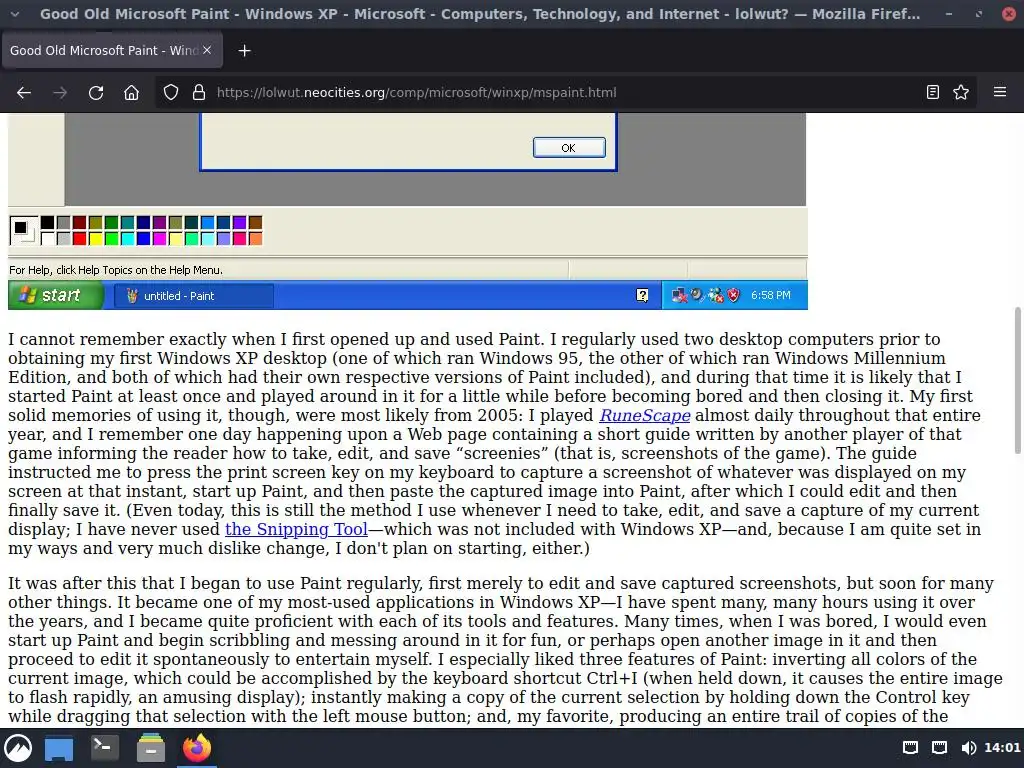Open the file manager from the taskbar

[151, 748]
